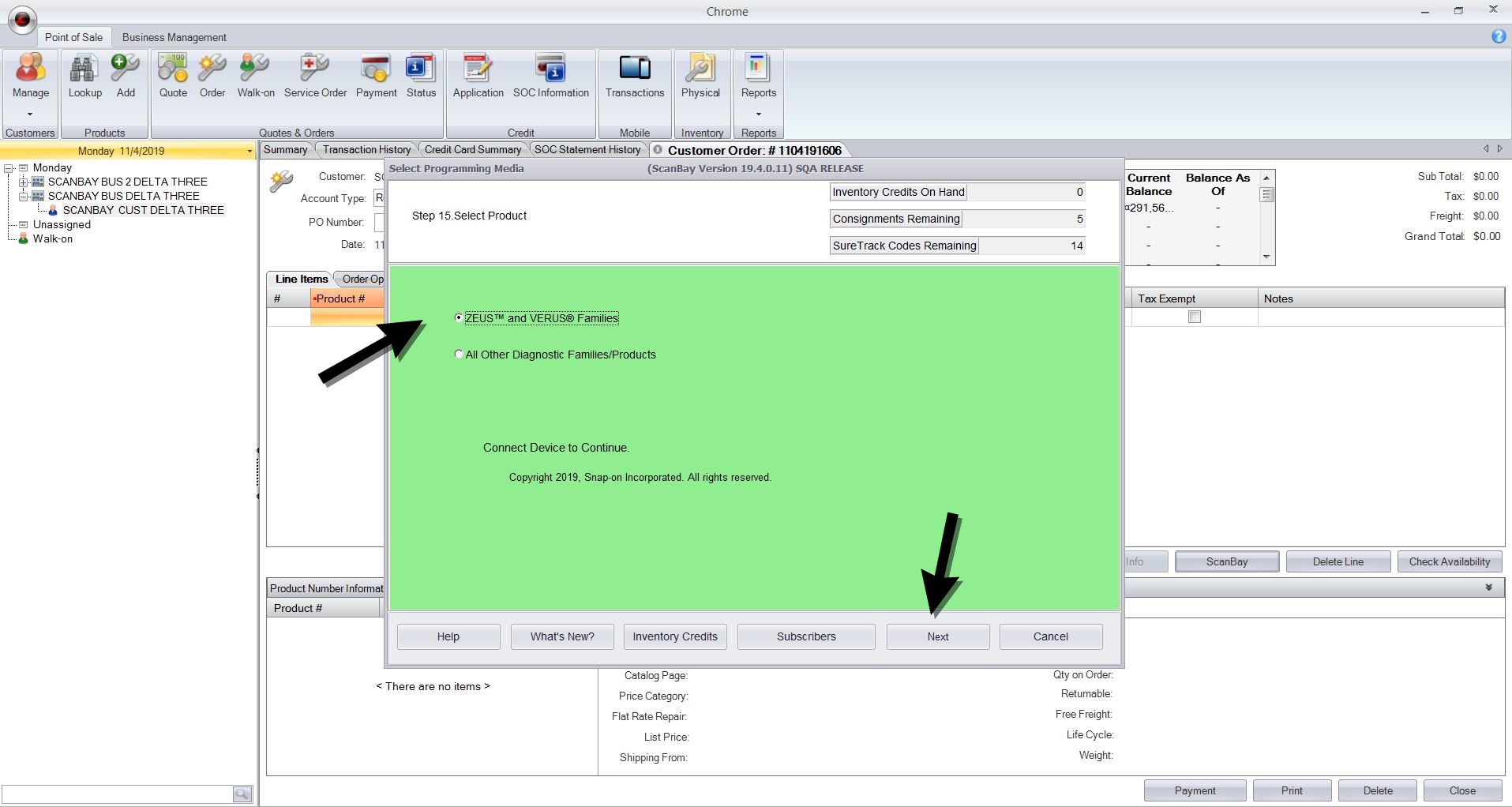Viewport: 1512px width, 807px height.
Task: Switch to the Business Management tab
Action: 174,37
